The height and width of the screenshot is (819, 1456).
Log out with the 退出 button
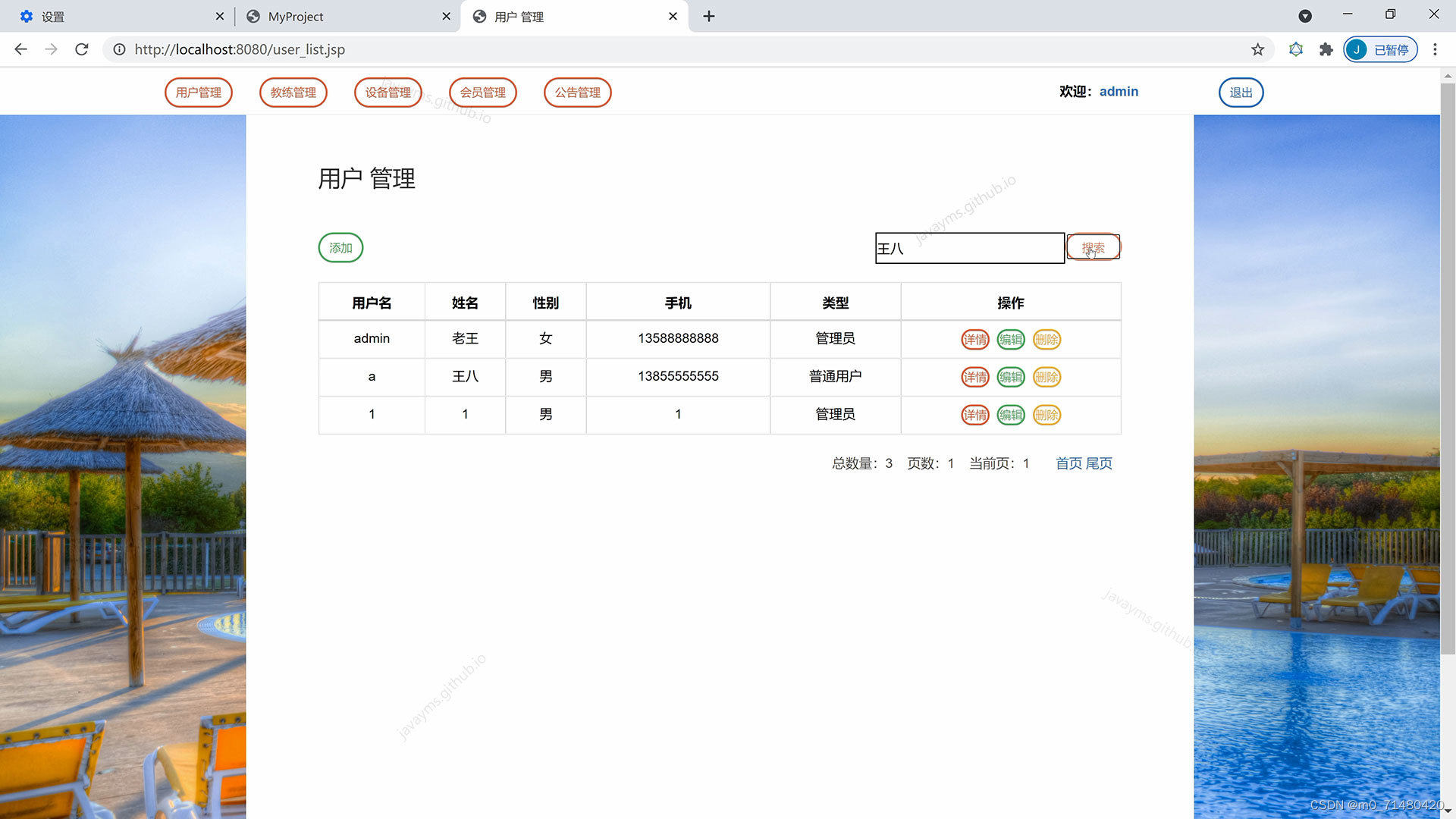click(1241, 93)
